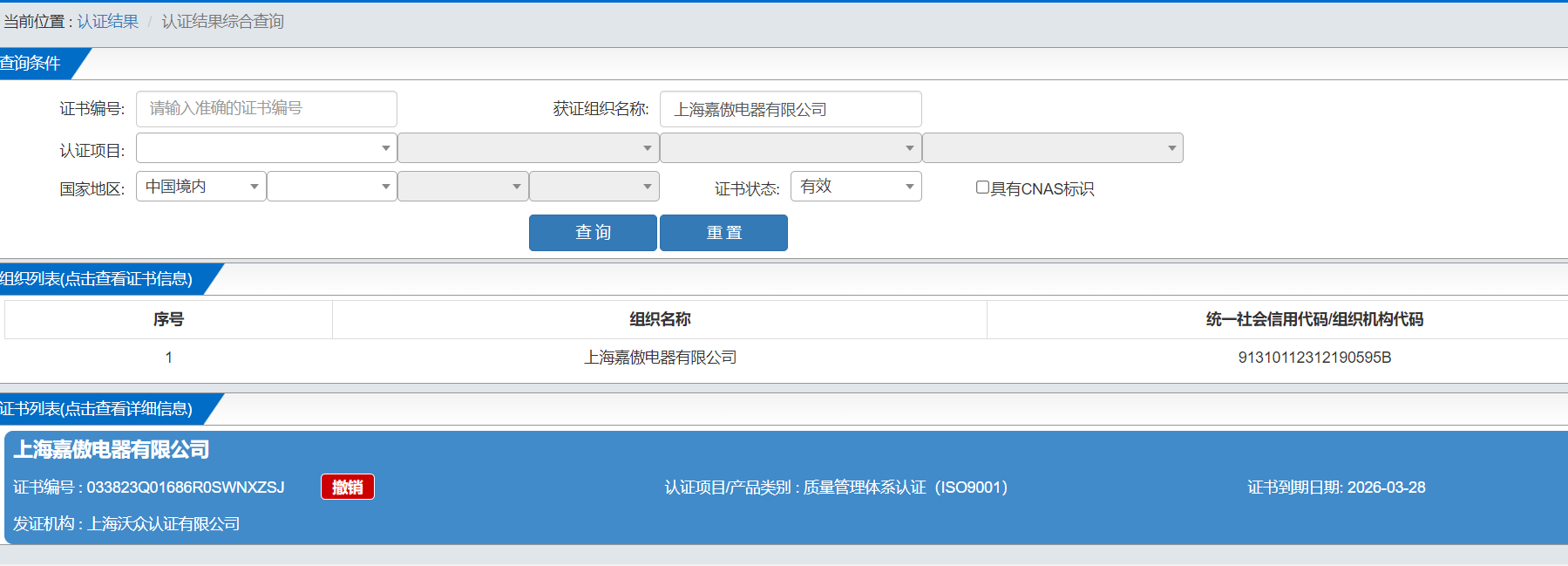Image resolution: width=1568 pixels, height=566 pixels.
Task: Tick the 具有CNAS标识 checkbox
Action: point(982,188)
